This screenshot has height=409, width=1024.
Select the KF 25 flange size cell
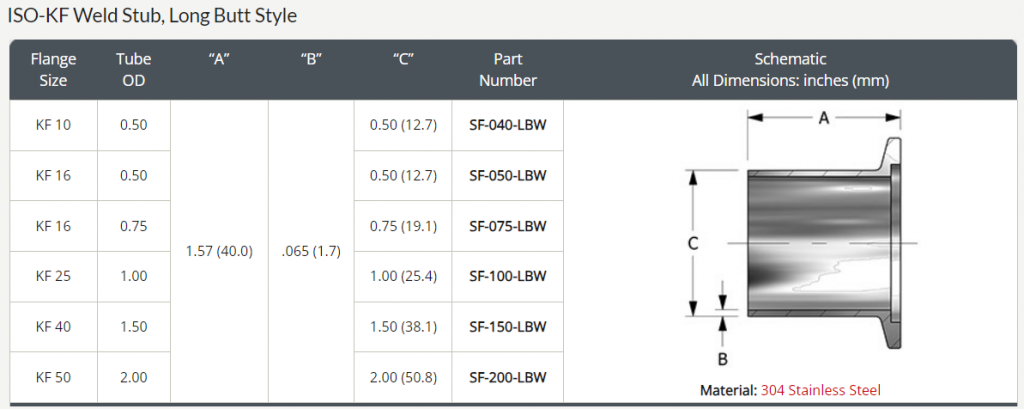[x=53, y=276]
